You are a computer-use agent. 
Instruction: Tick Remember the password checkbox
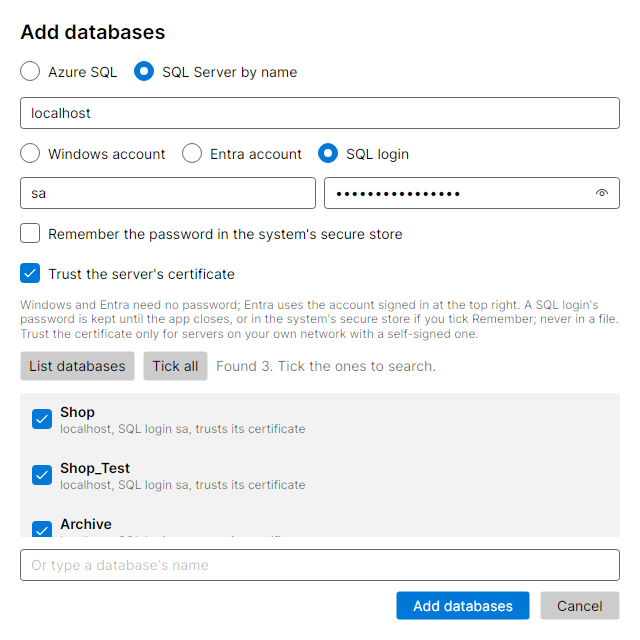[30, 233]
